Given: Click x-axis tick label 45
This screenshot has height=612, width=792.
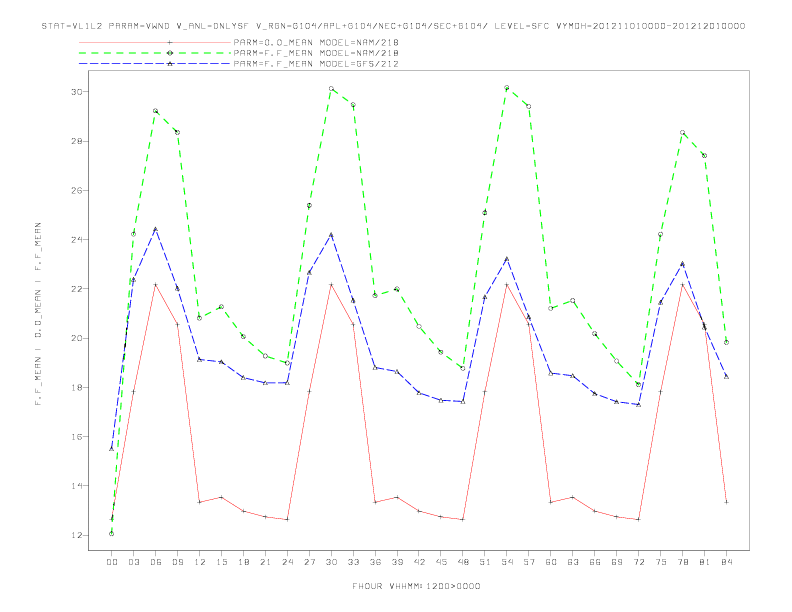Looking at the screenshot, I should (441, 562).
